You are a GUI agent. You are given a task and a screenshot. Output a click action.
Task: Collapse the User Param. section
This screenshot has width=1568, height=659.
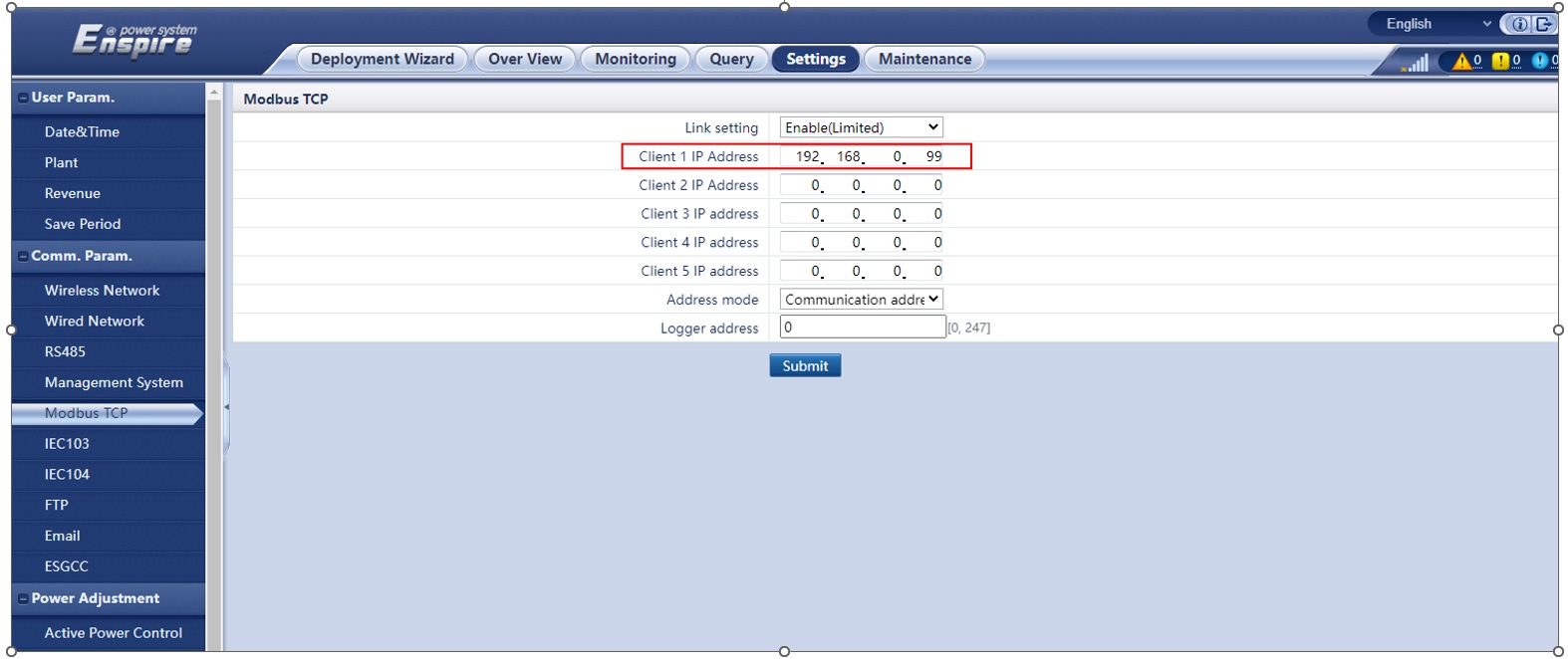tap(23, 98)
